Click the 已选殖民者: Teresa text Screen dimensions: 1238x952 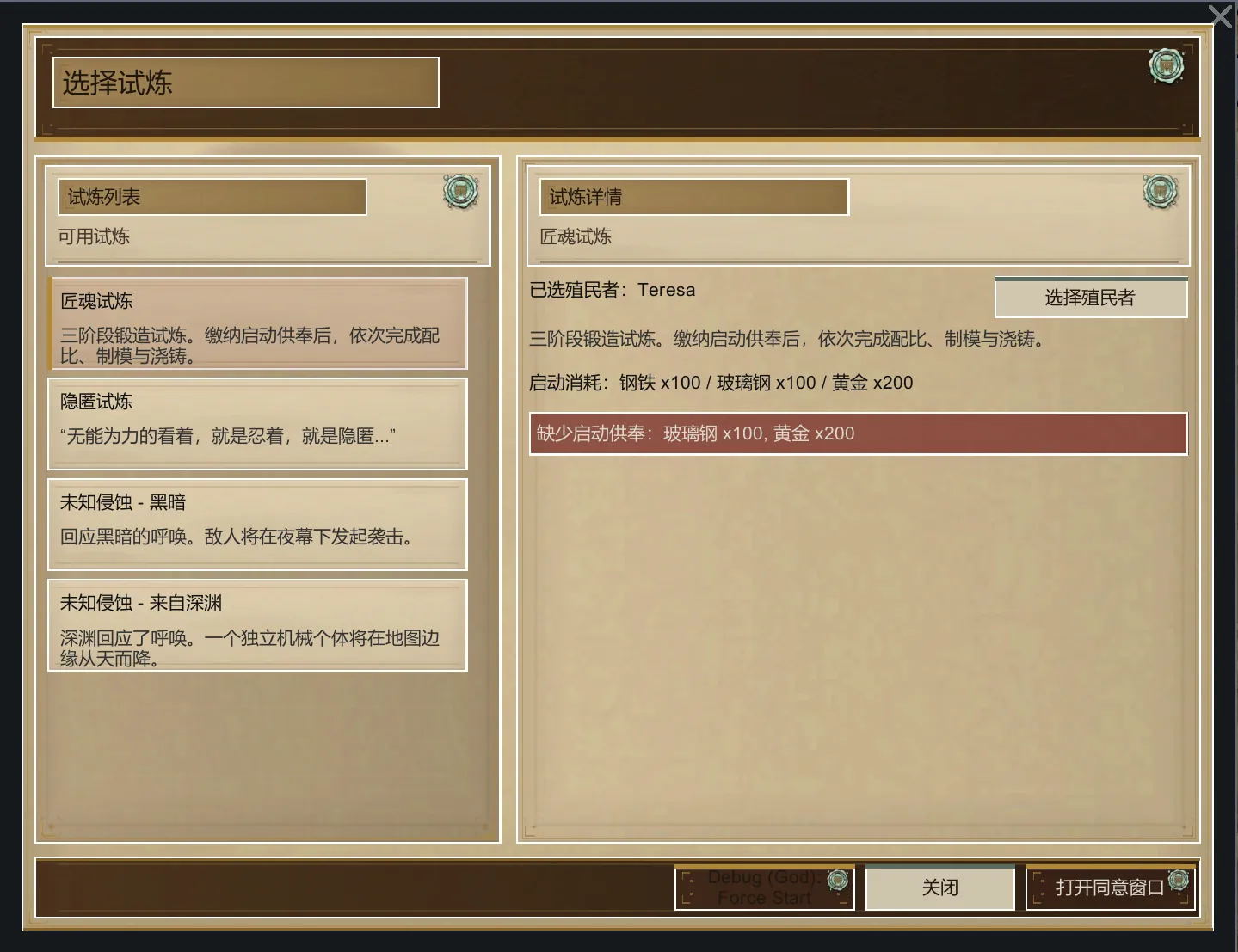(x=613, y=290)
